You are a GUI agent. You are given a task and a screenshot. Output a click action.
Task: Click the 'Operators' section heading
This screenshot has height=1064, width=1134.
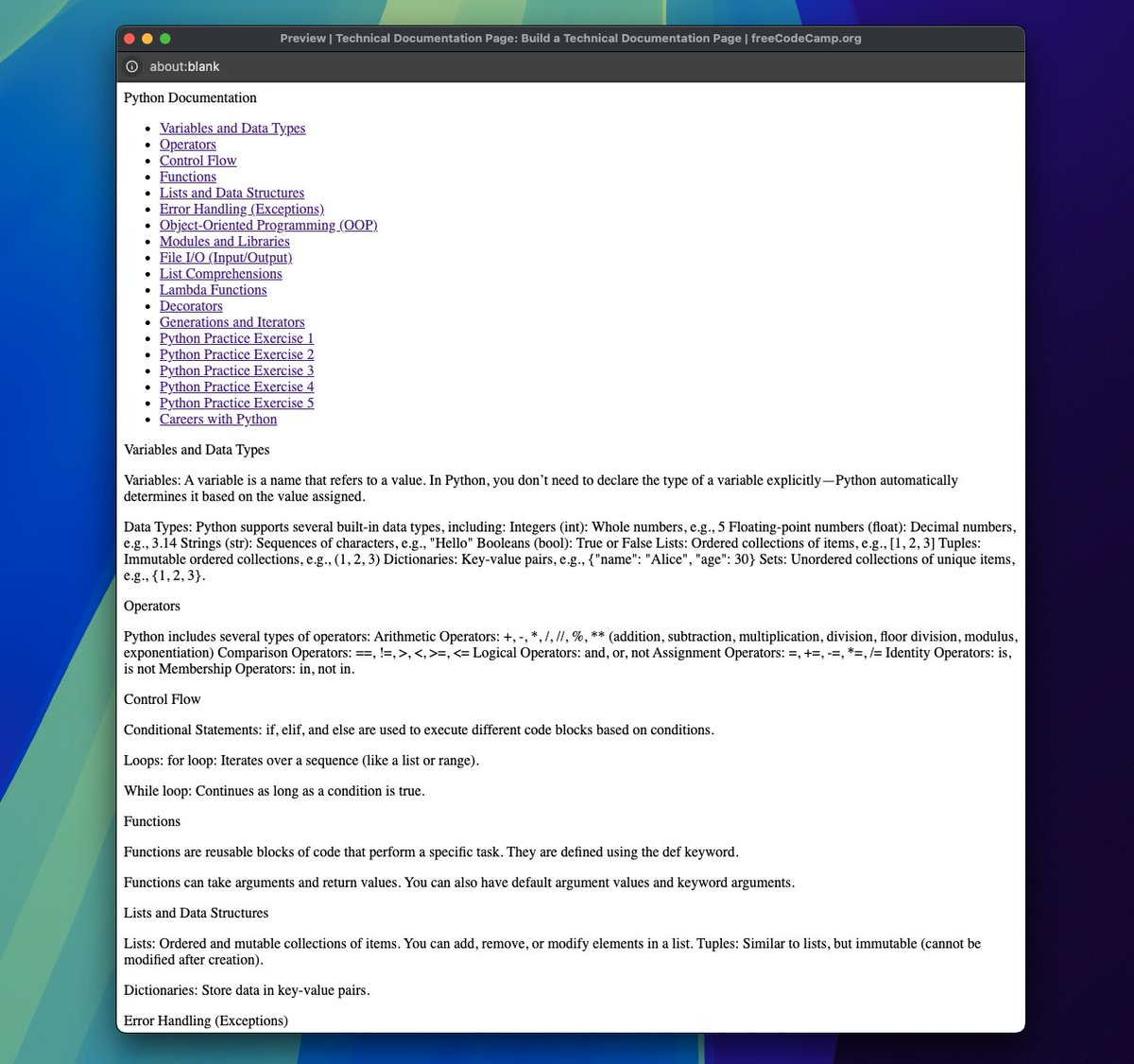click(x=152, y=606)
